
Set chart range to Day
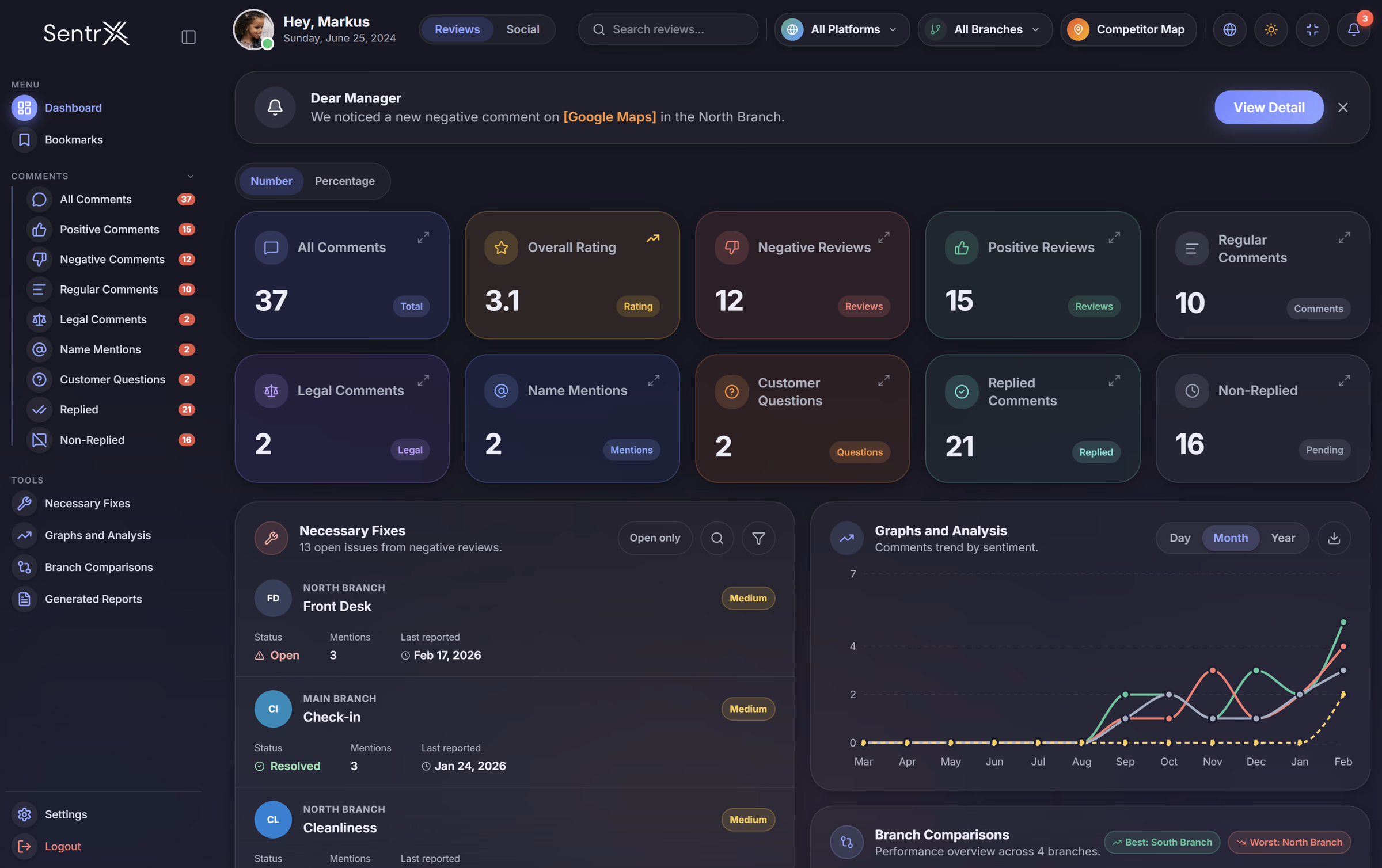[1179, 538]
